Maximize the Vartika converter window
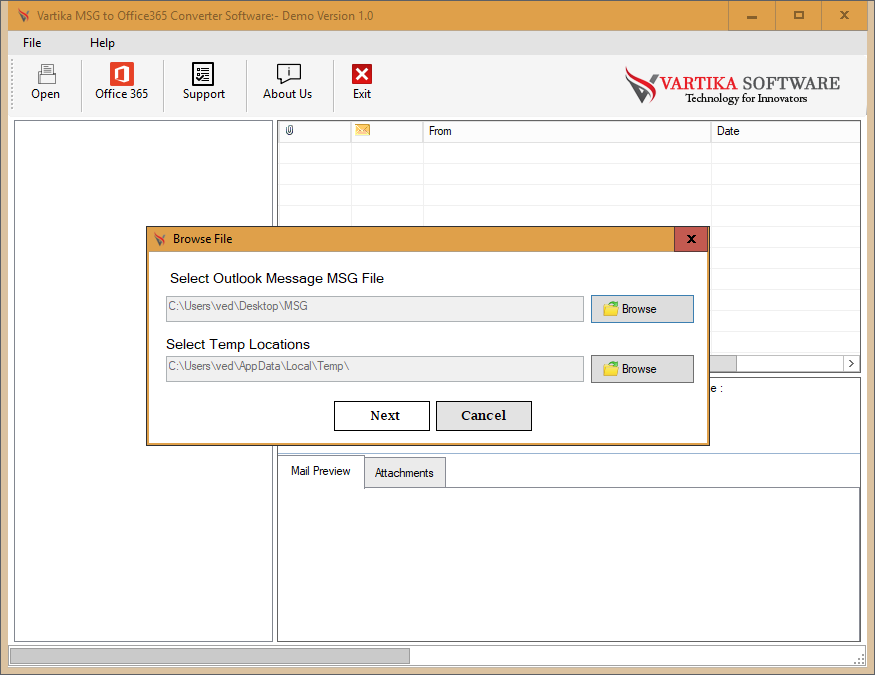The image size is (875, 675). [x=799, y=16]
